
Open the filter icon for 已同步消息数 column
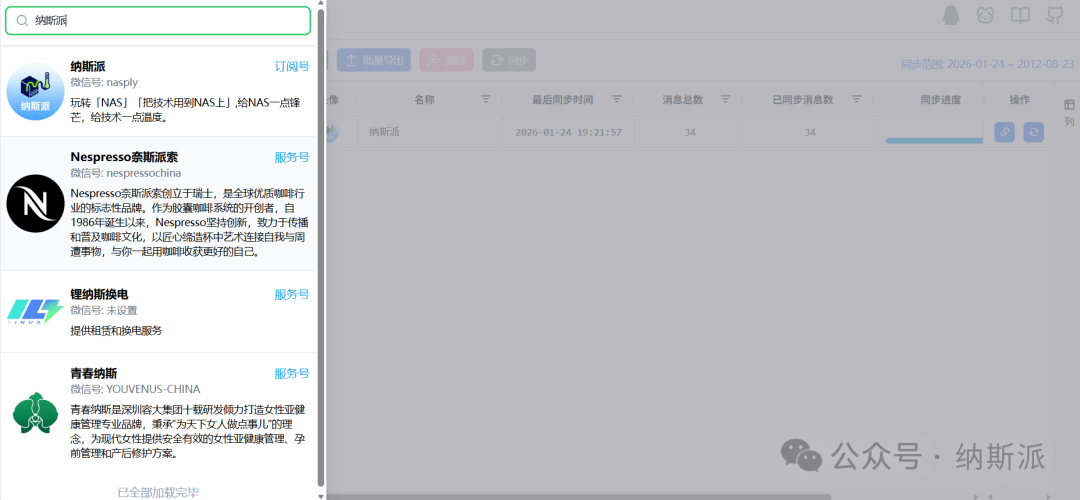pos(856,99)
